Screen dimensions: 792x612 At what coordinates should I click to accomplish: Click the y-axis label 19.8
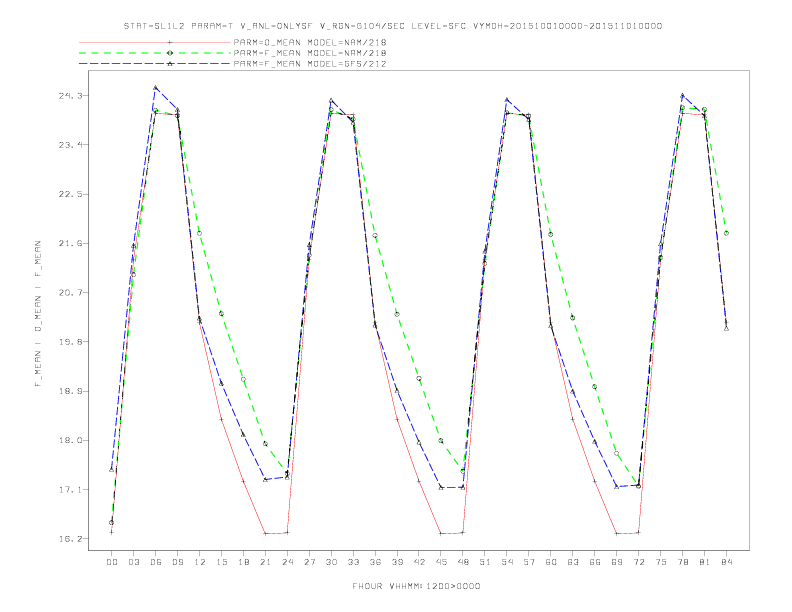70,342
